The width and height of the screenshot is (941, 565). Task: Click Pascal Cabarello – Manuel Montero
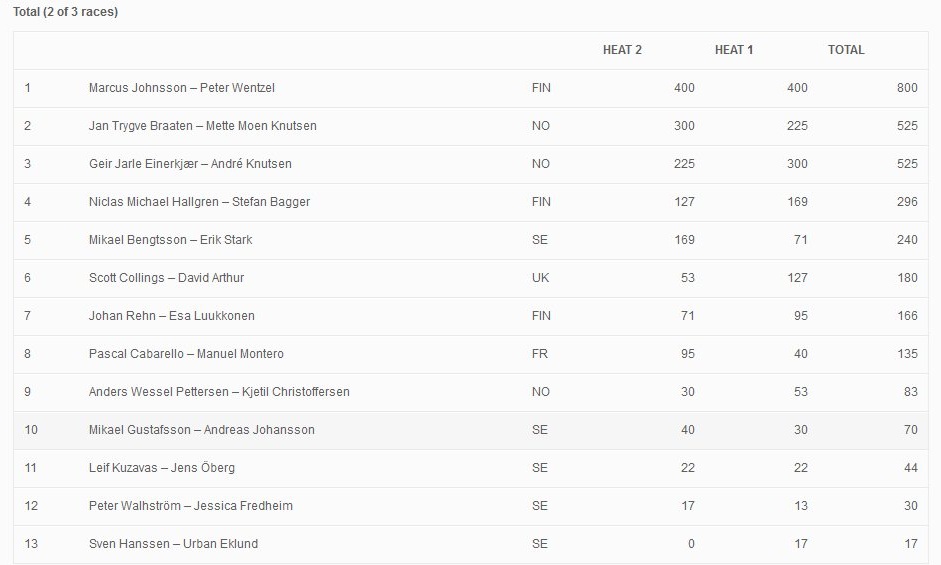pos(186,354)
